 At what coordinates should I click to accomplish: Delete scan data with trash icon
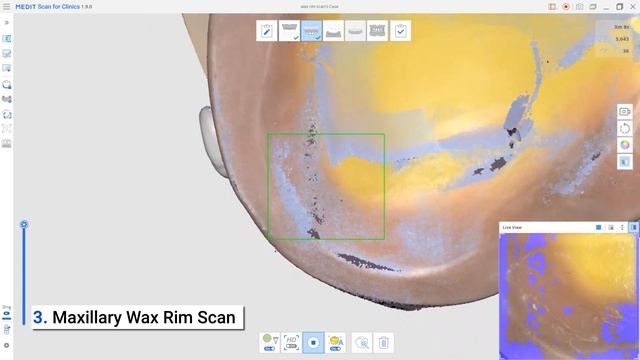383,342
